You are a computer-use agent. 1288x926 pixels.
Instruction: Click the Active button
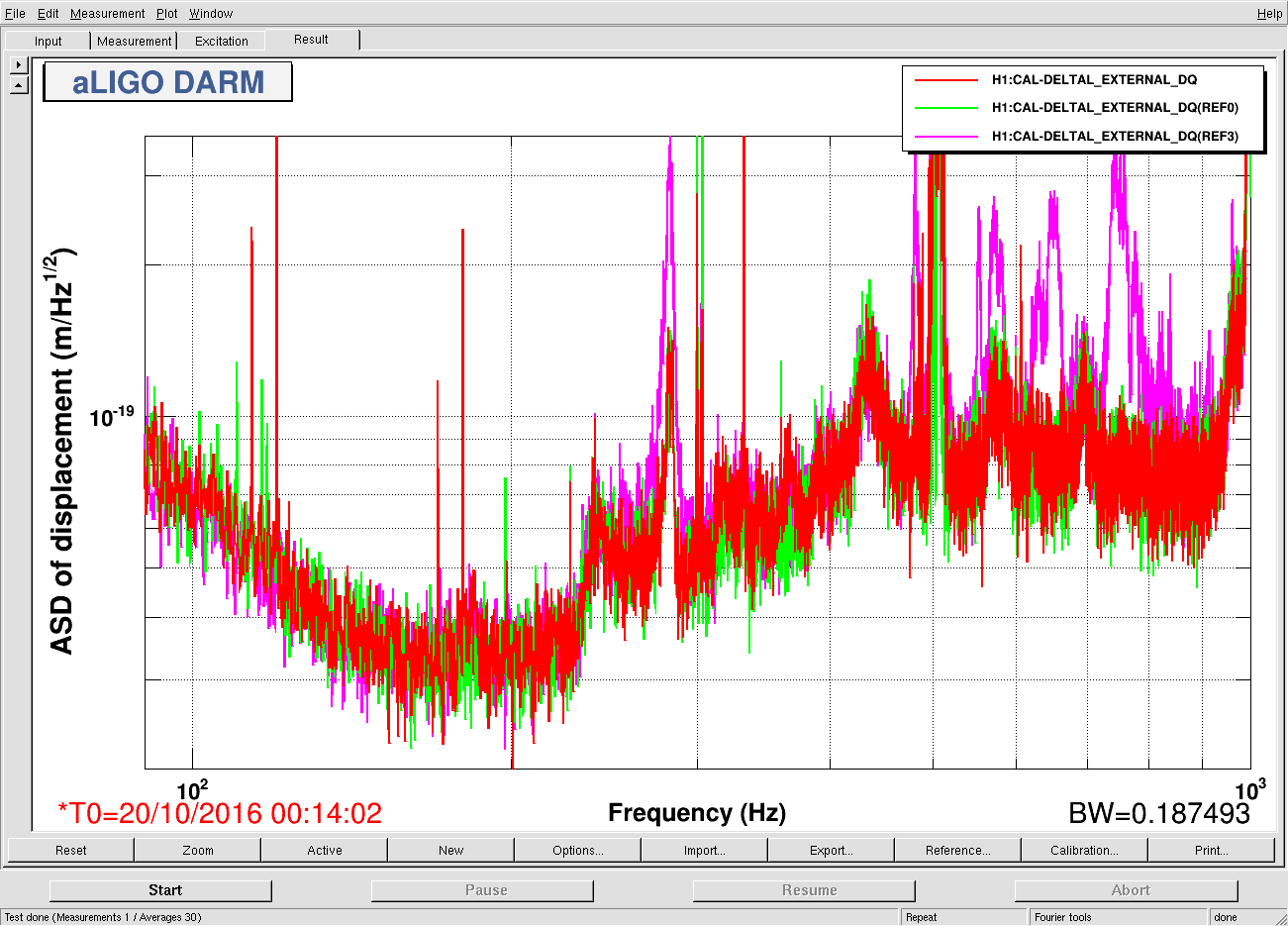coord(325,850)
